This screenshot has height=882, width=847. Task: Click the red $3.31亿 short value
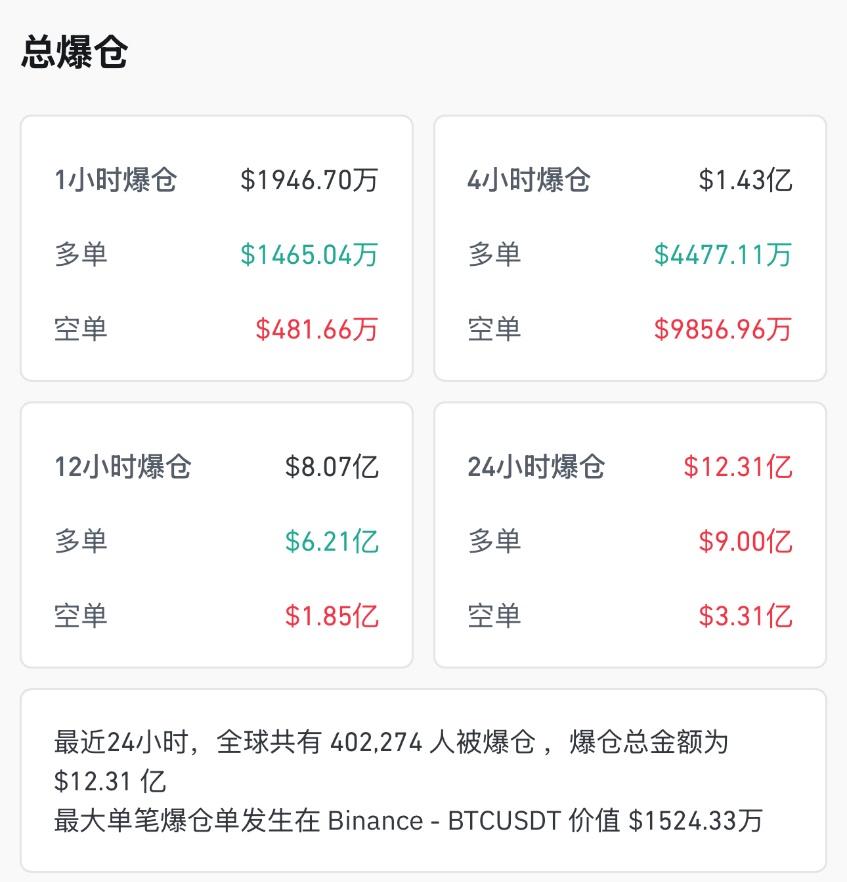click(745, 616)
